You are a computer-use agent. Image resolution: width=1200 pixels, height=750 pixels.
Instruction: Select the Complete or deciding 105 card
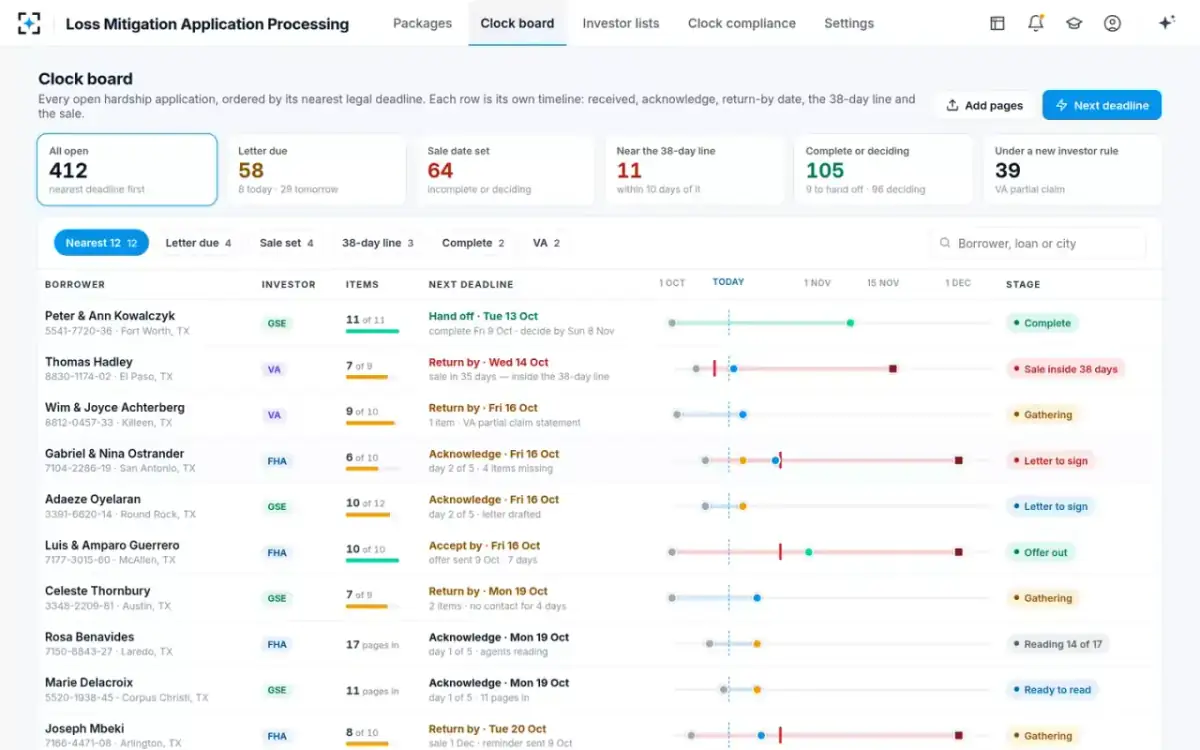(x=883, y=170)
